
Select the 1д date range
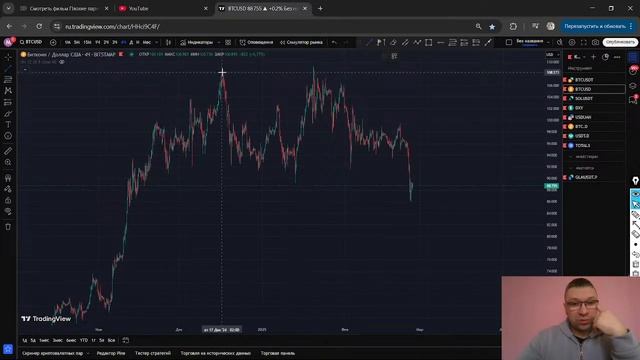(x=24, y=340)
